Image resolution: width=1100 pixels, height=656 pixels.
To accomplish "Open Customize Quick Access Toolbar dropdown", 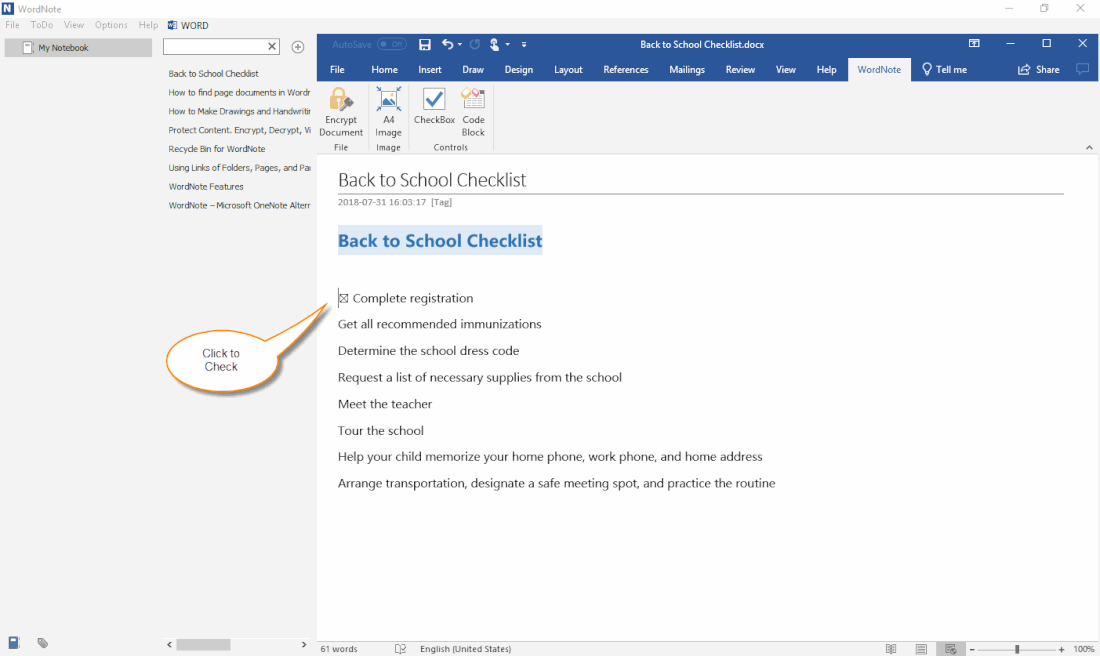I will click(x=524, y=44).
